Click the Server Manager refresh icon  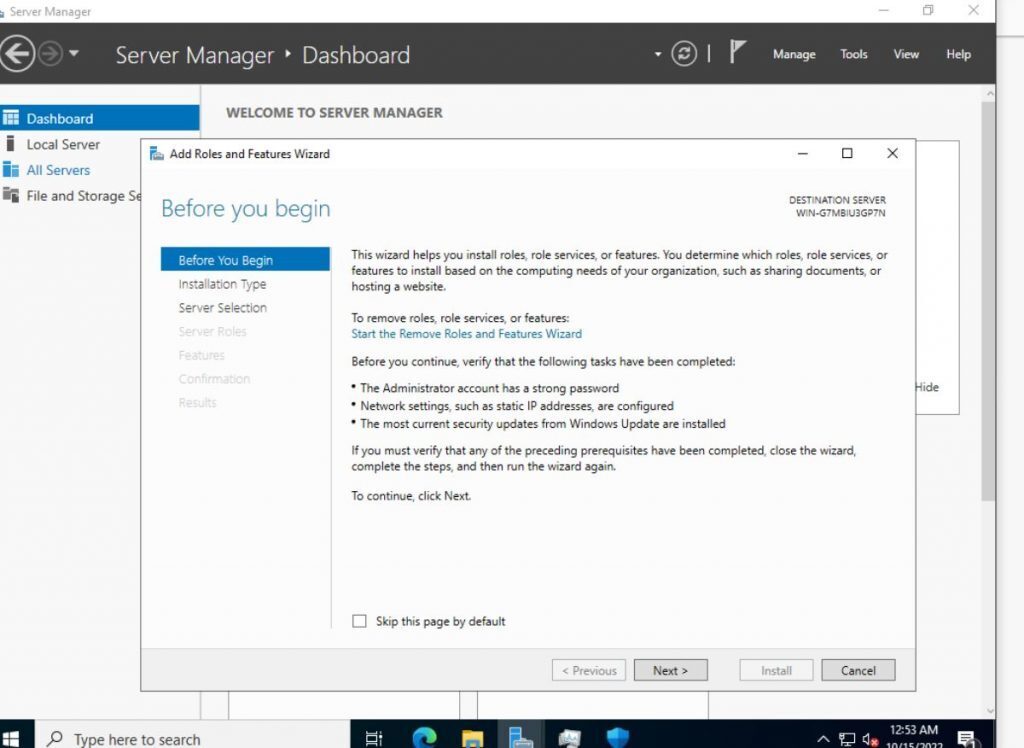point(683,54)
